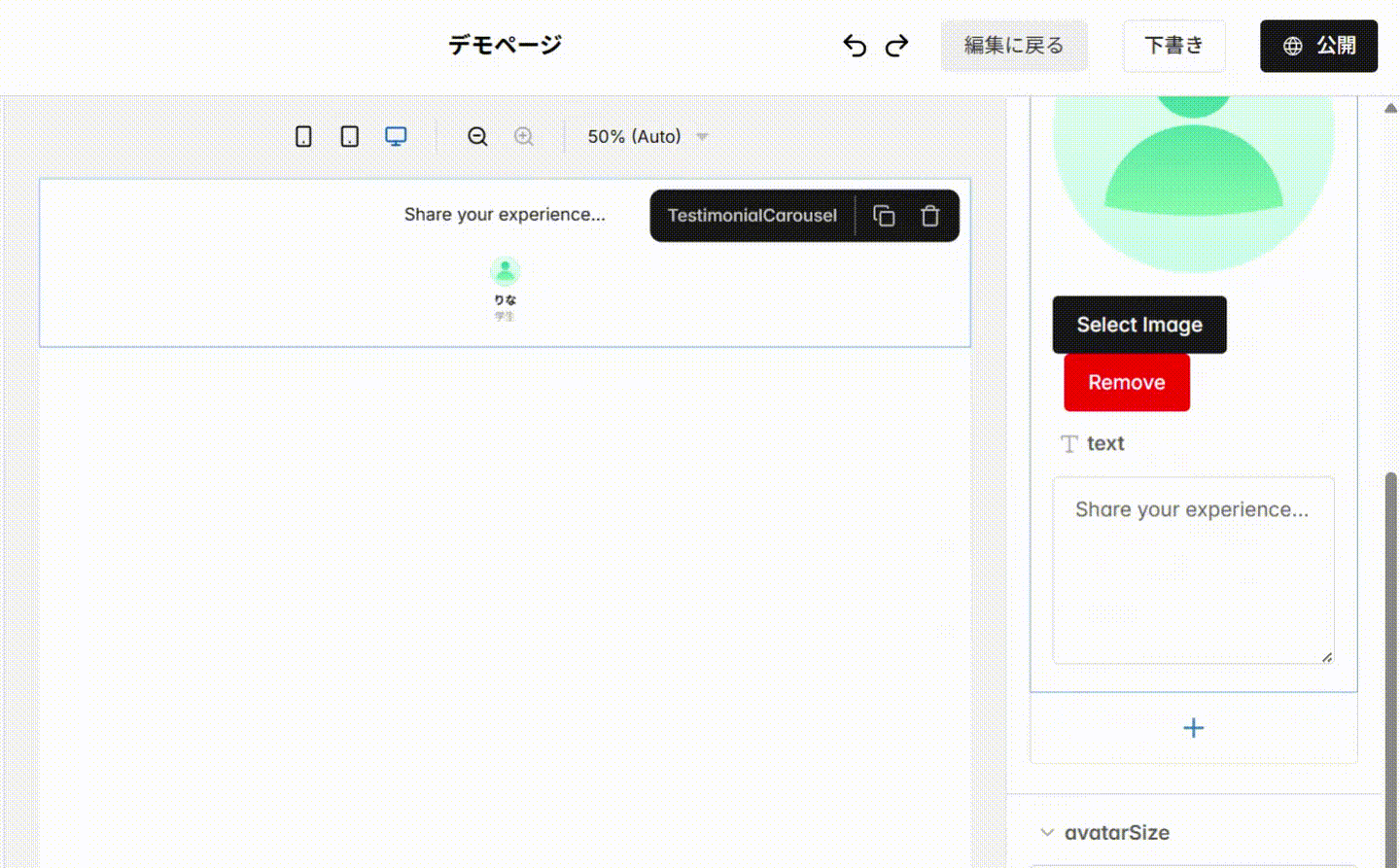Click the undo arrow icon
The image size is (1400, 868).
[854, 45]
